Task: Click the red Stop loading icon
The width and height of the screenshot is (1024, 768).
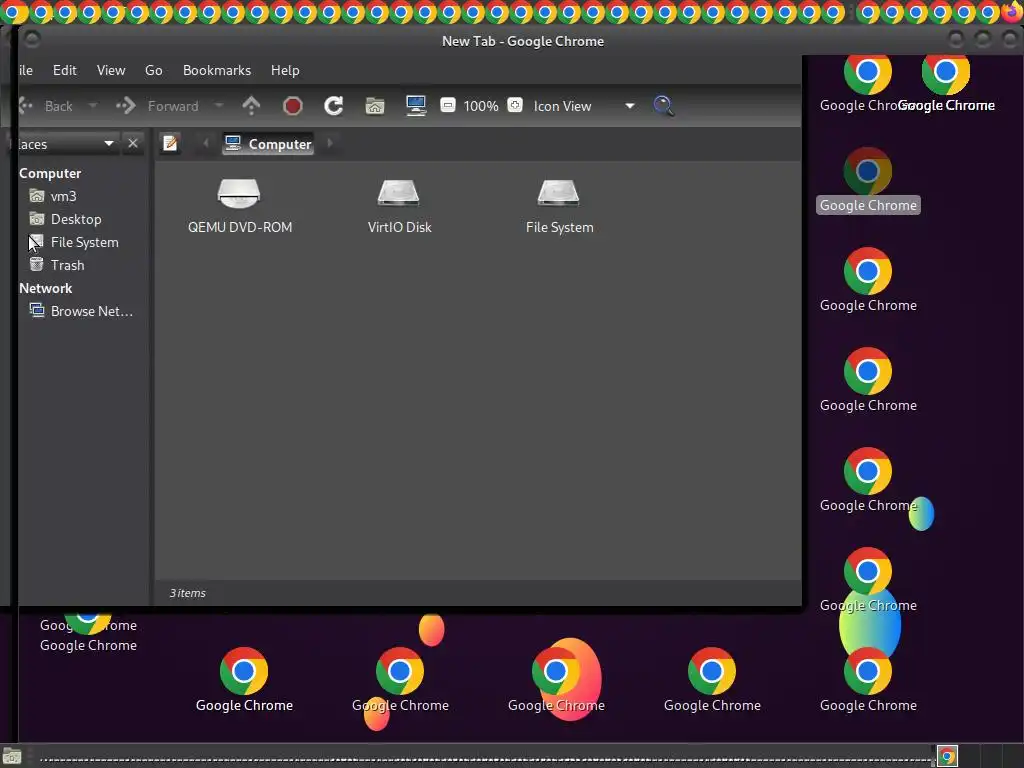Action: click(293, 105)
